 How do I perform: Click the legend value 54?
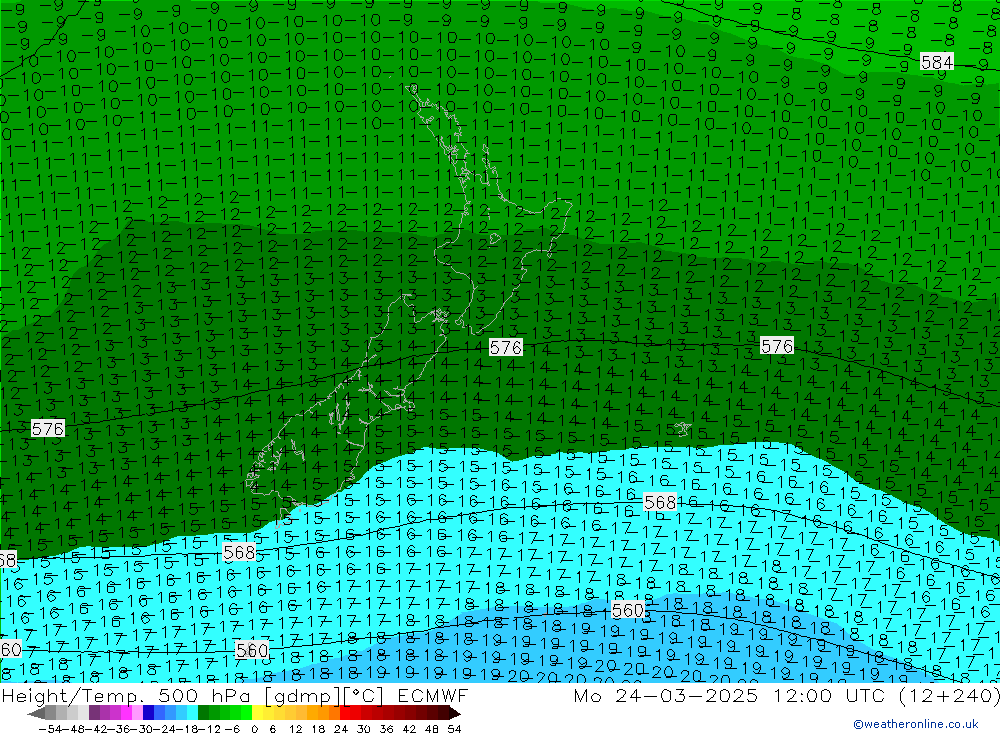pos(454,729)
